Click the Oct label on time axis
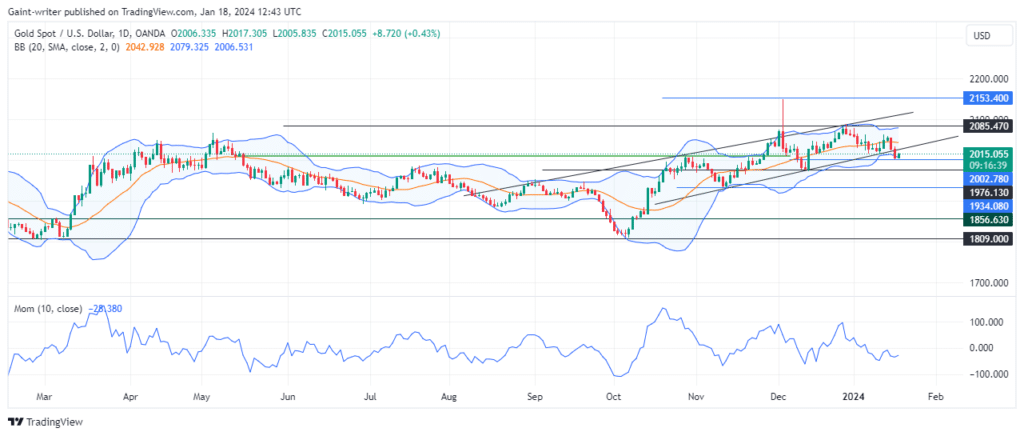This screenshot has width=1024, height=436. pyautogui.click(x=613, y=396)
